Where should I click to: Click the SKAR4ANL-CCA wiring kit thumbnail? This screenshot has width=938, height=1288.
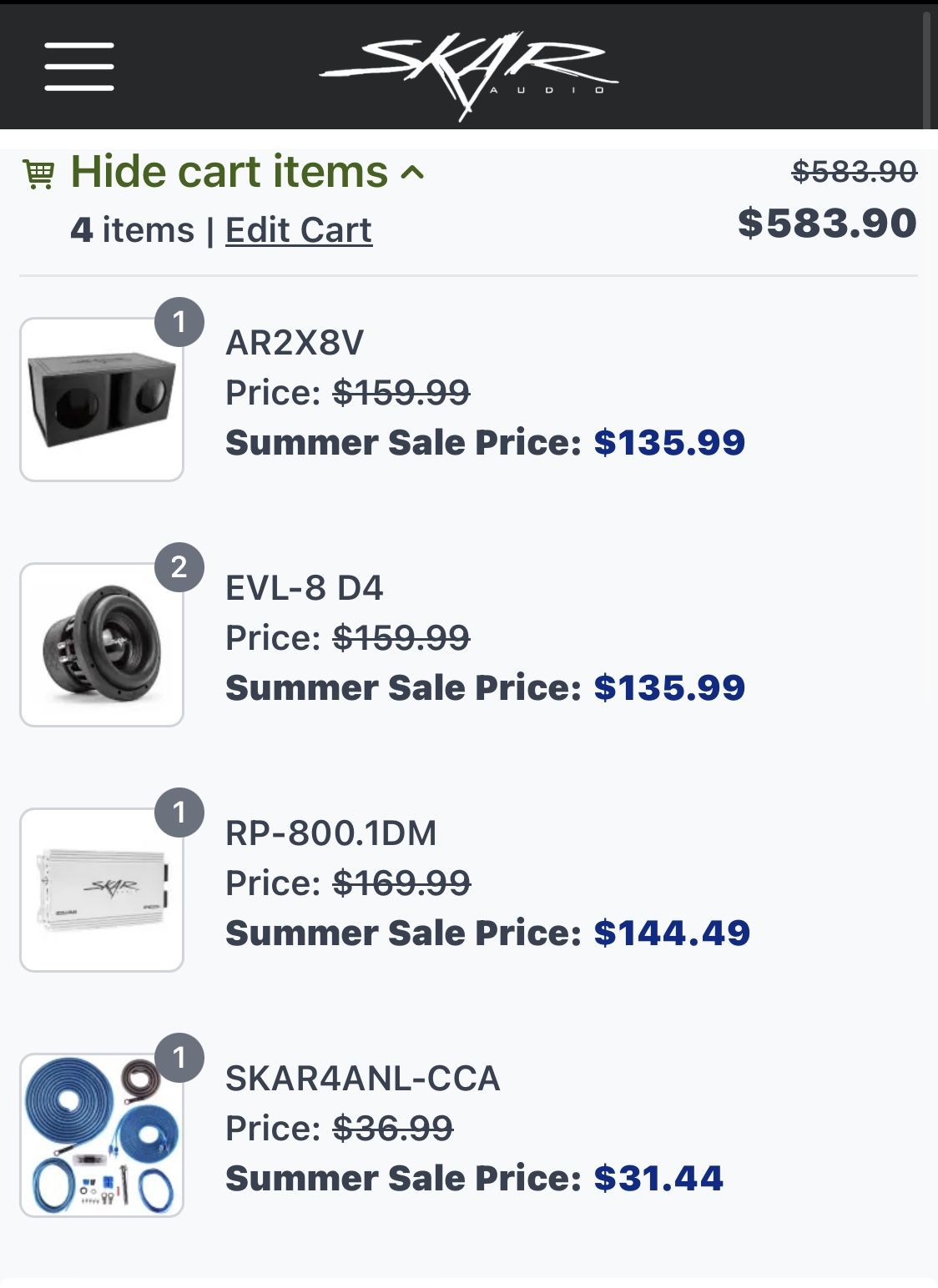(101, 1135)
